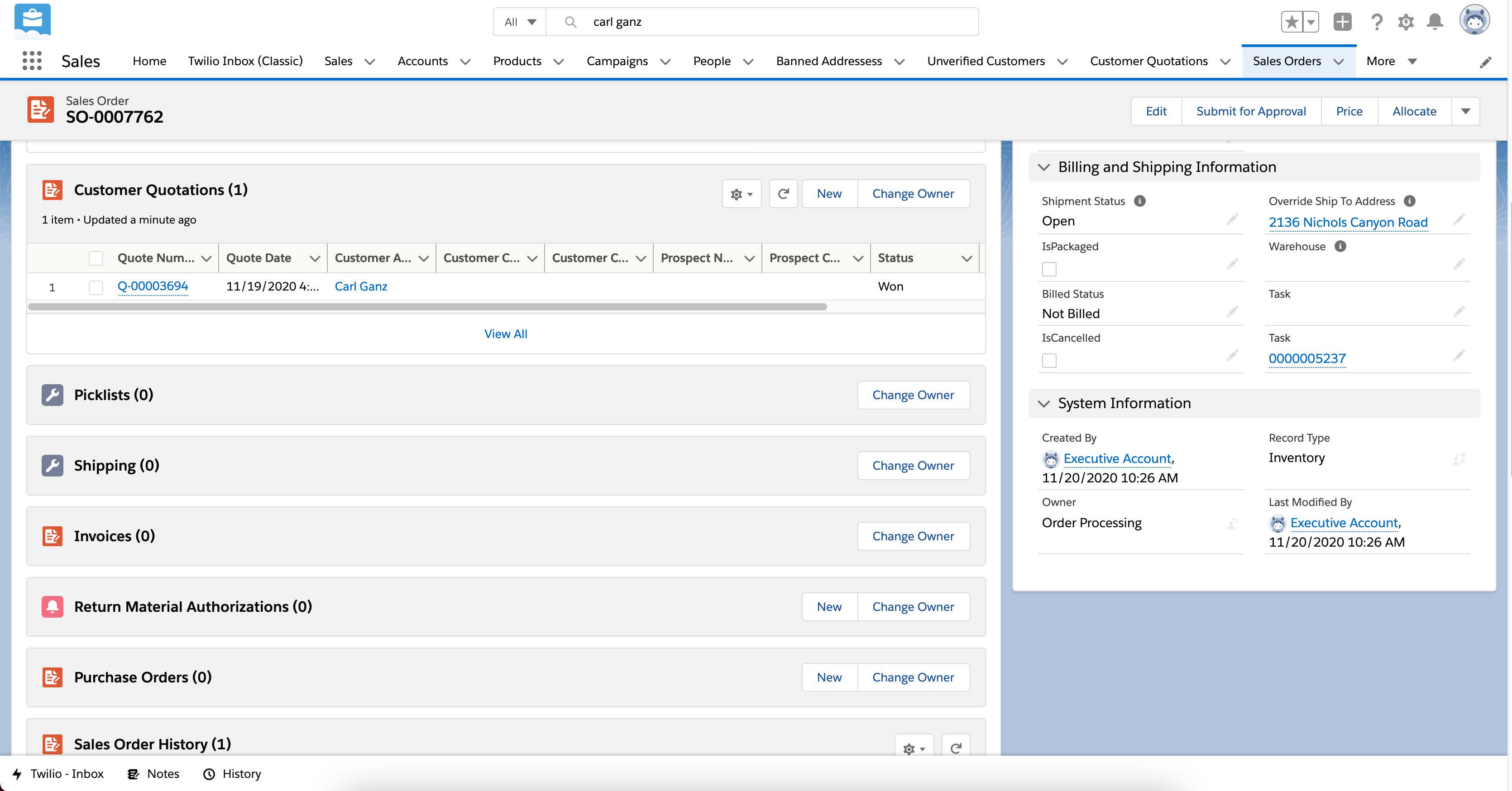Open the Notifications bell icon

[1435, 22]
